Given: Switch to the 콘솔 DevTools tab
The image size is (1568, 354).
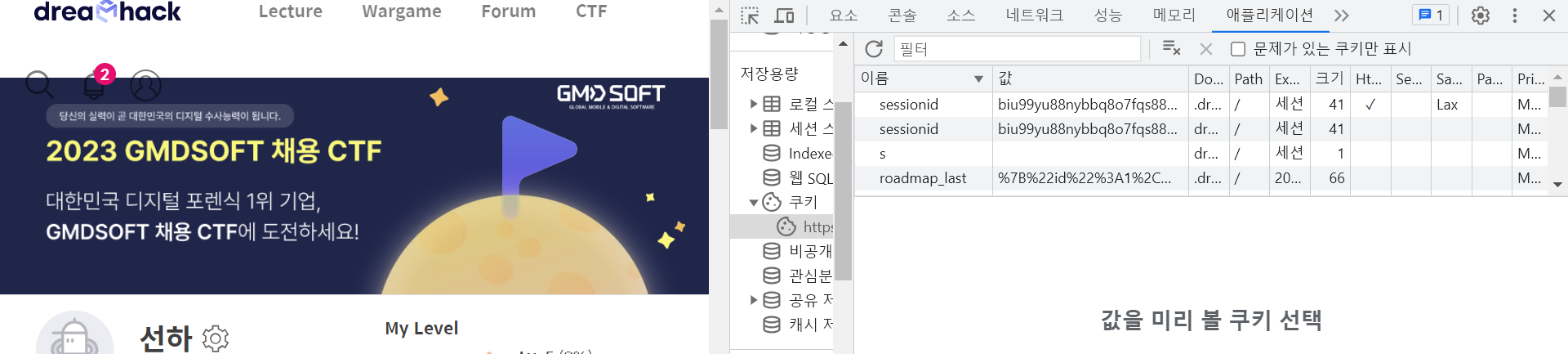Looking at the screenshot, I should pyautogui.click(x=902, y=16).
